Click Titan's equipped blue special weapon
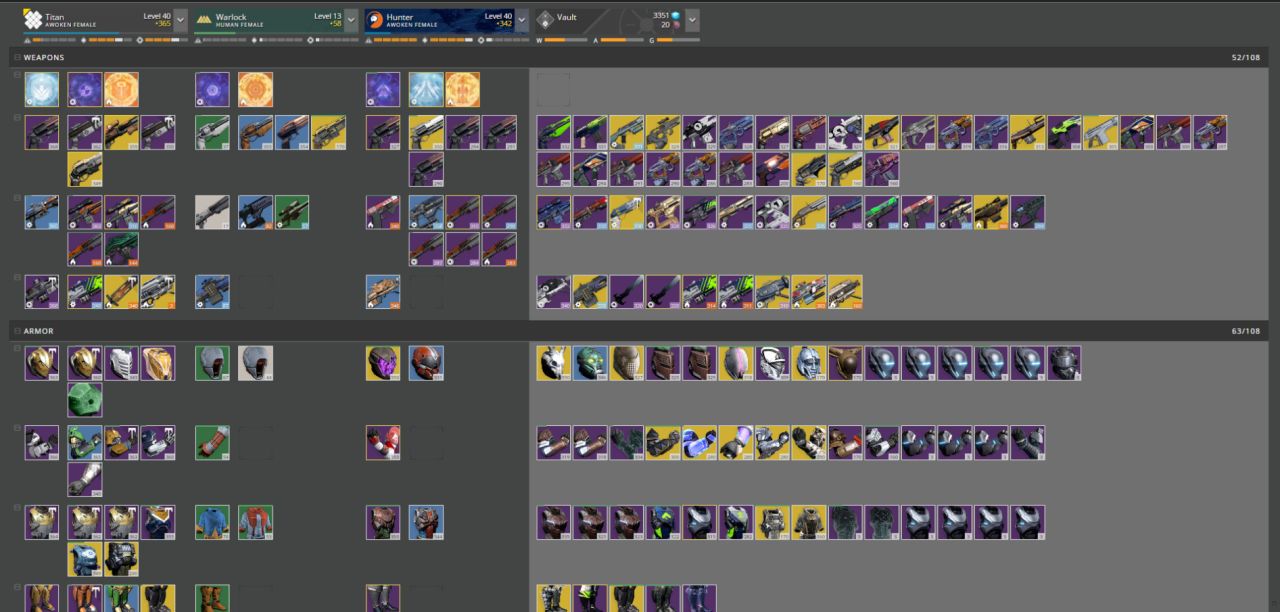 point(42,212)
